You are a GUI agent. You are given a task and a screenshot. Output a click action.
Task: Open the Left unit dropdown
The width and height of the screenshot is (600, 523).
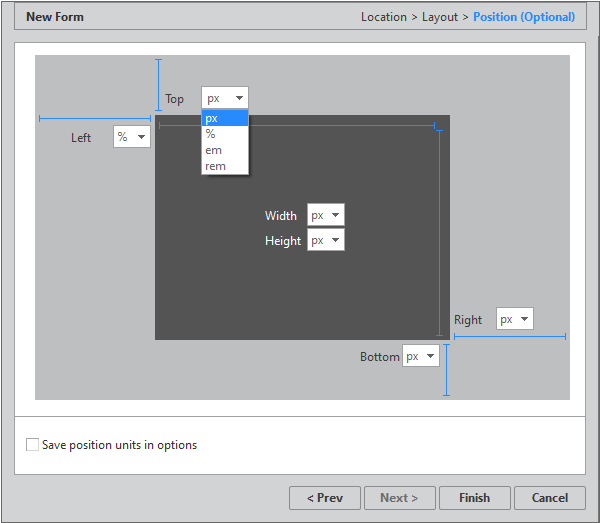pyautogui.click(x=131, y=137)
